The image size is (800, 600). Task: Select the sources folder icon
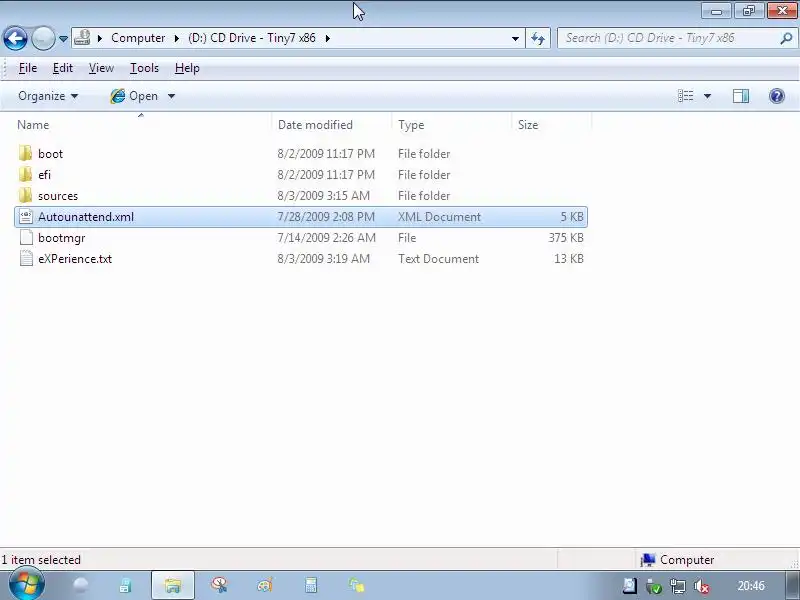click(25, 195)
